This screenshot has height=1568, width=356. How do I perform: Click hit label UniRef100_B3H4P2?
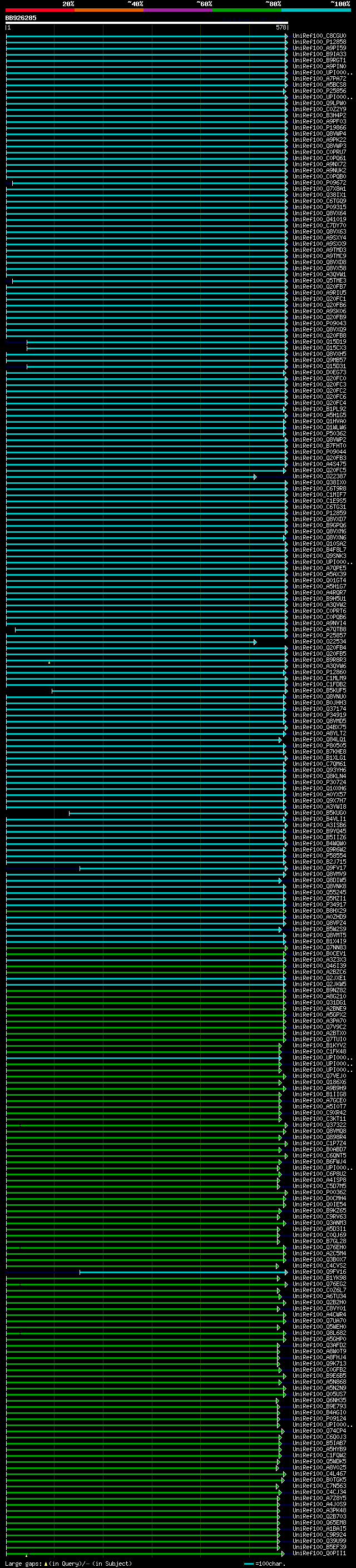pos(319,116)
